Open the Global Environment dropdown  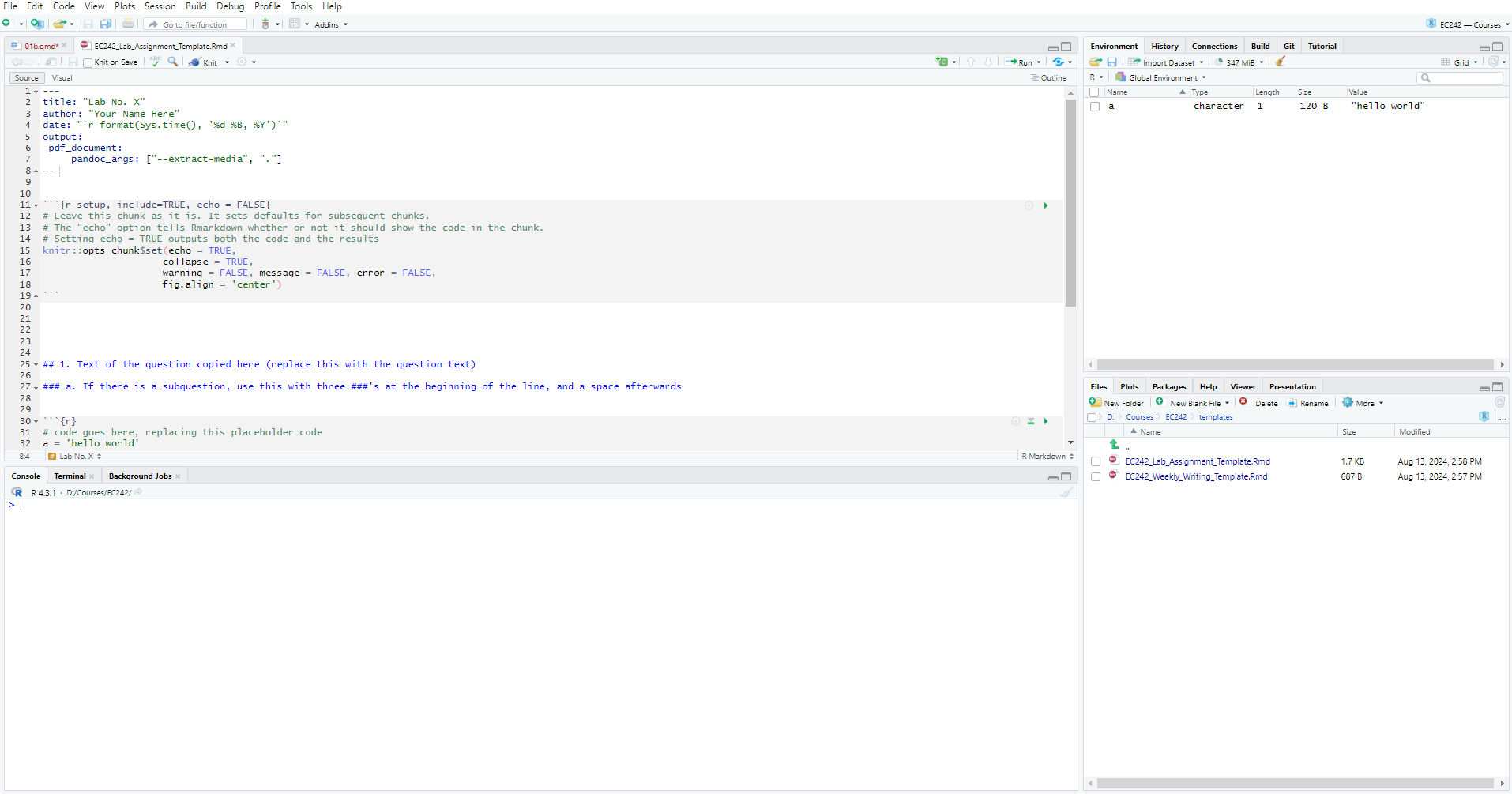(x=1160, y=77)
